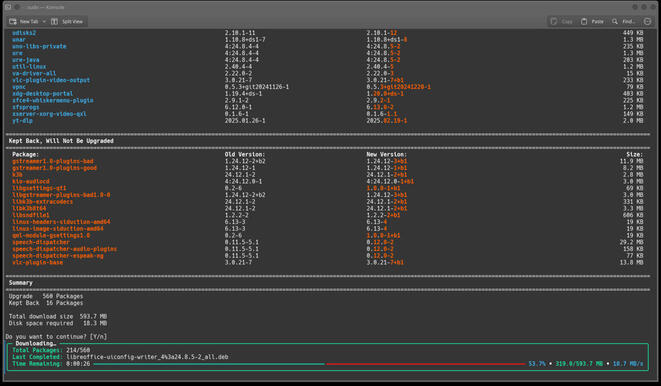Select the speech-dispatcher-espeak-ng package name
661x386 pixels.
58,255
